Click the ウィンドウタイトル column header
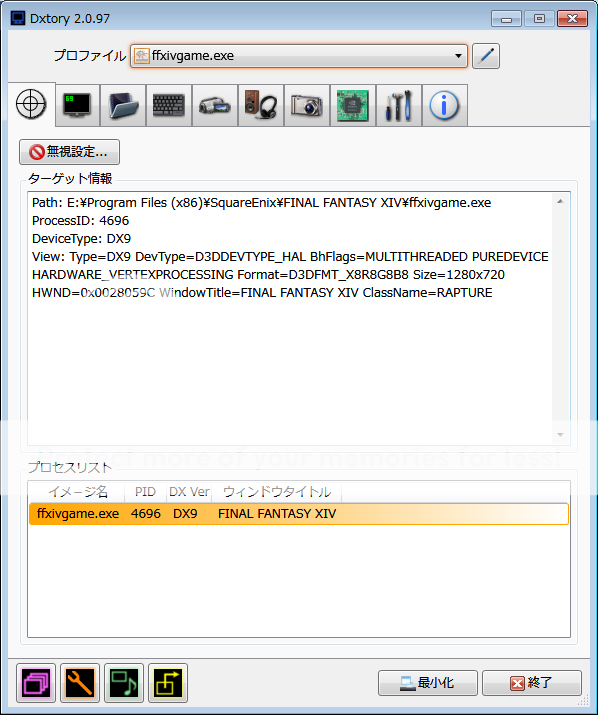Image resolution: width=598 pixels, height=715 pixels. pos(276,492)
